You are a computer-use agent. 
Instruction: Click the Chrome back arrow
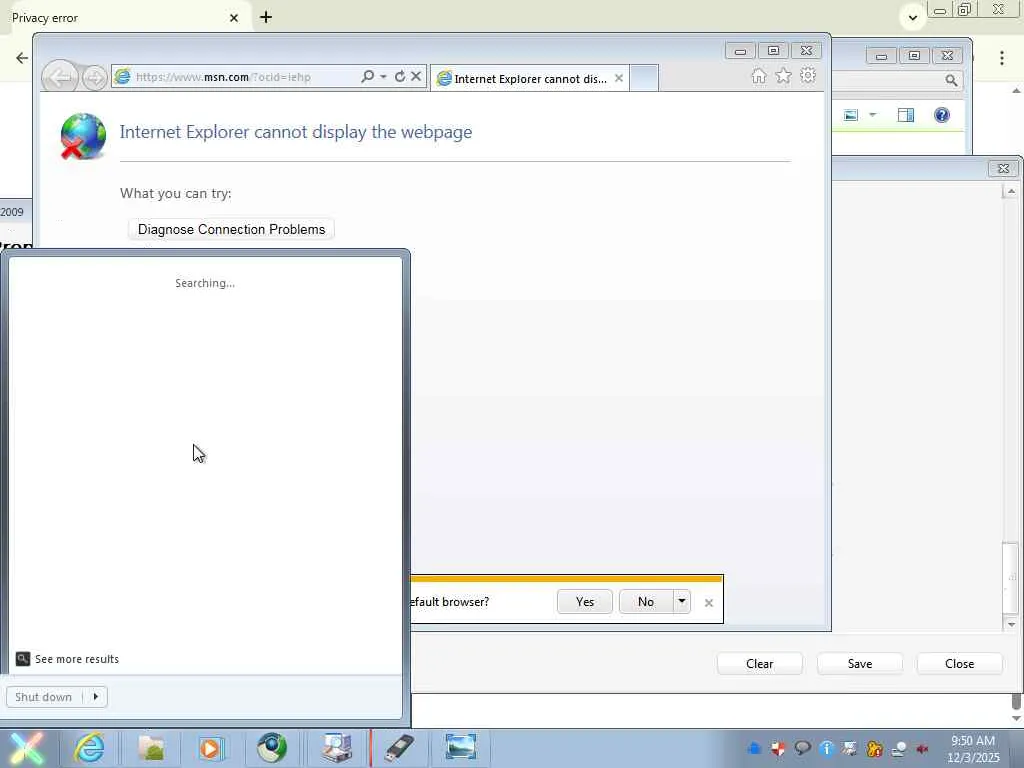[22, 57]
